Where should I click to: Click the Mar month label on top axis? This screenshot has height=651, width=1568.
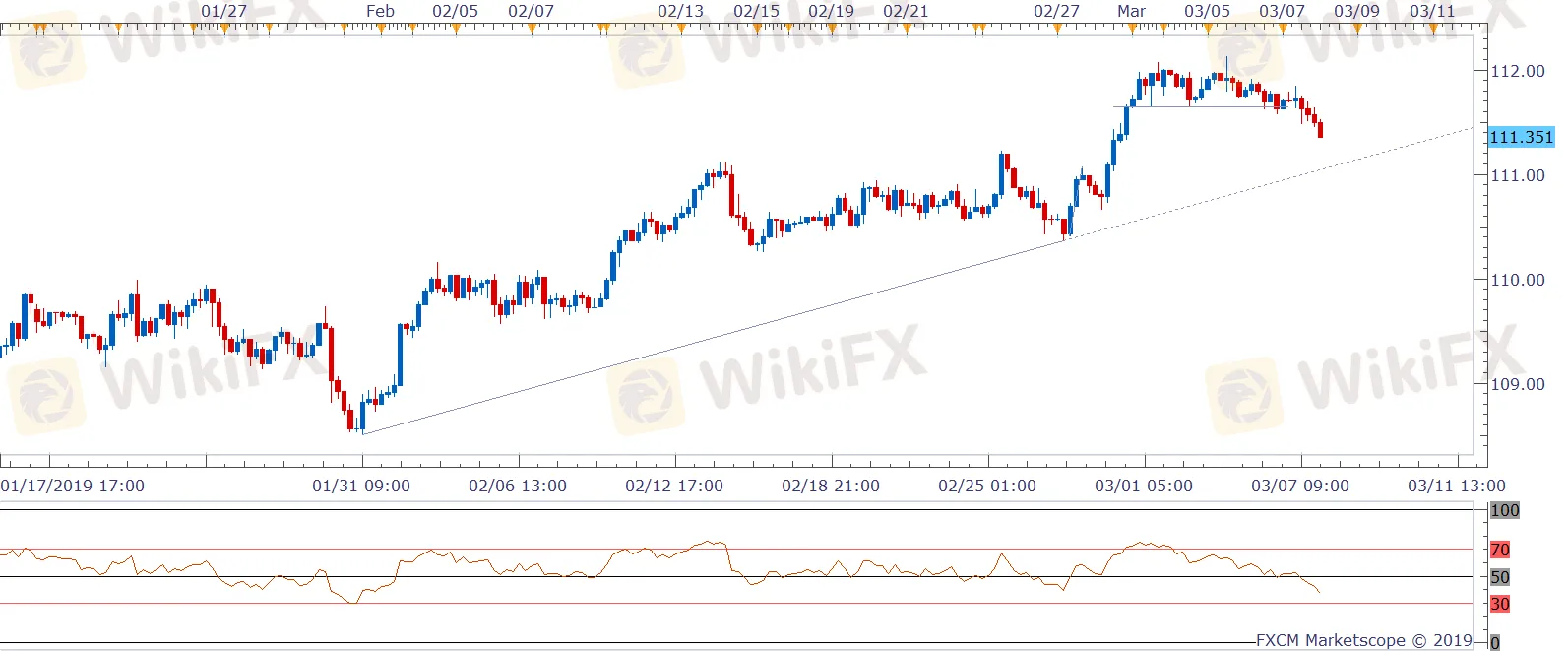(1132, 11)
